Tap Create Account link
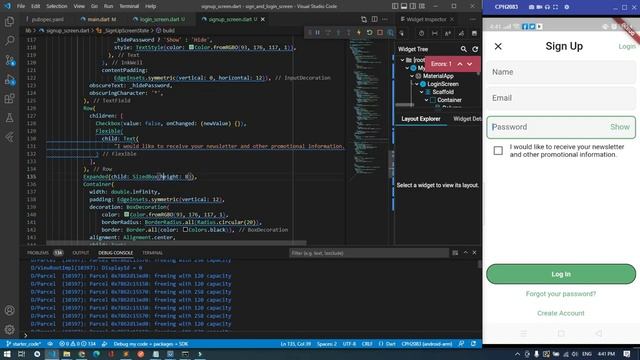This screenshot has height=360, width=640. pos(561,313)
